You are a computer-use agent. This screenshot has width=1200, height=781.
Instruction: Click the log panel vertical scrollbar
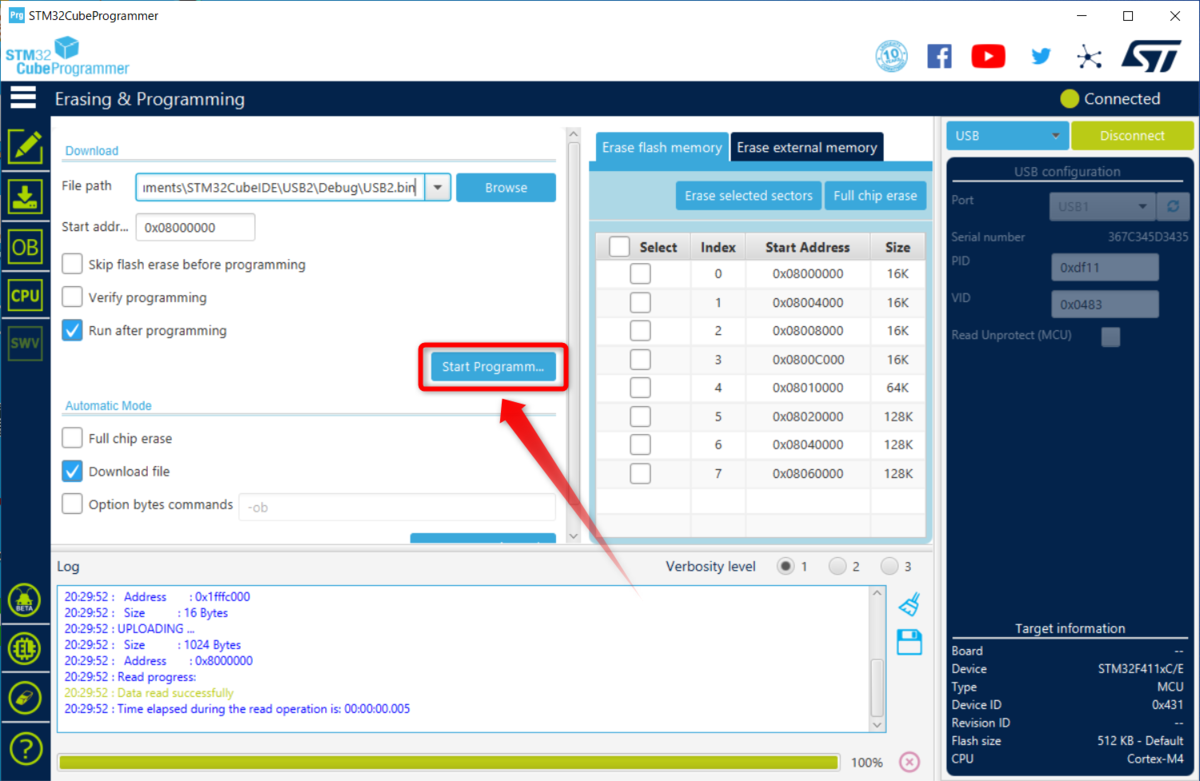tap(877, 660)
